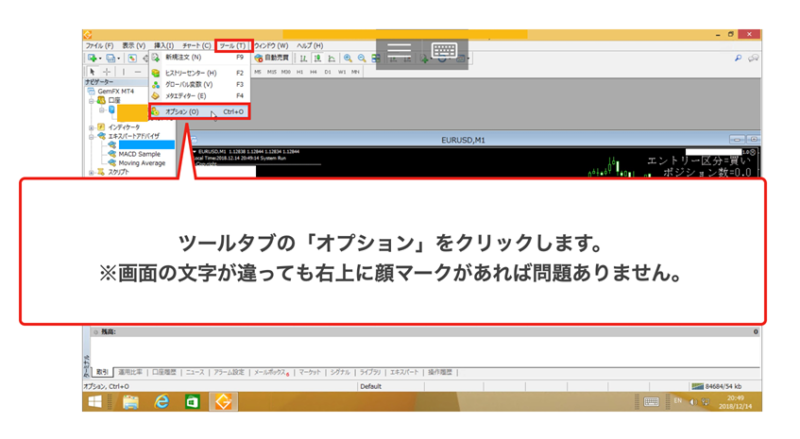
Task: Click the search magnifier icon at top right
Action: click(738, 58)
